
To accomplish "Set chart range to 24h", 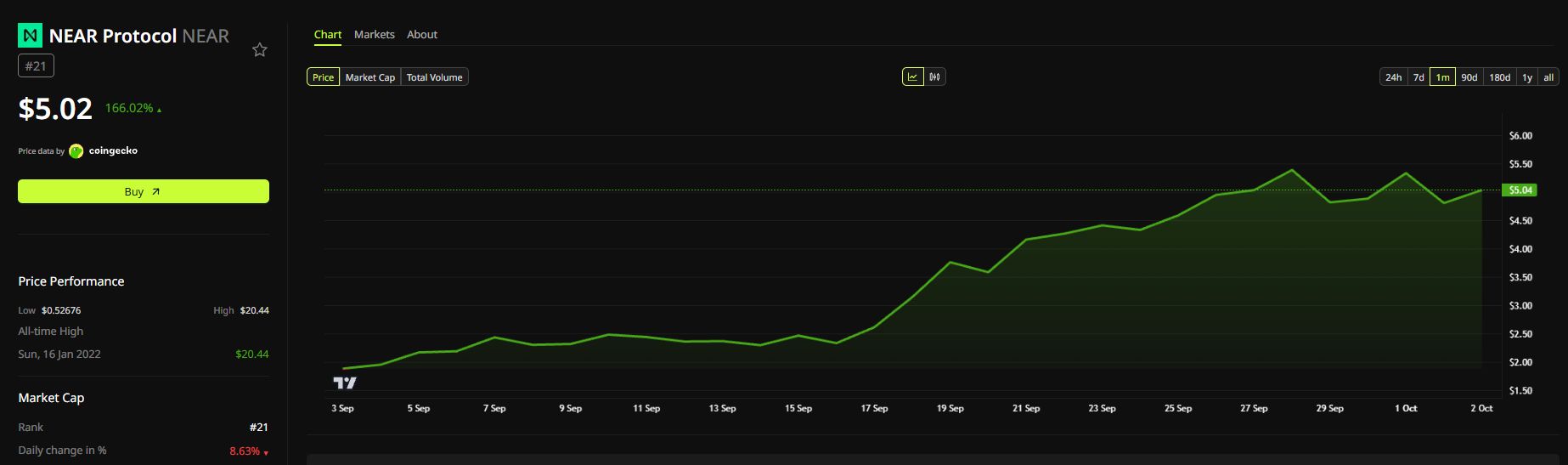I will [1394, 77].
